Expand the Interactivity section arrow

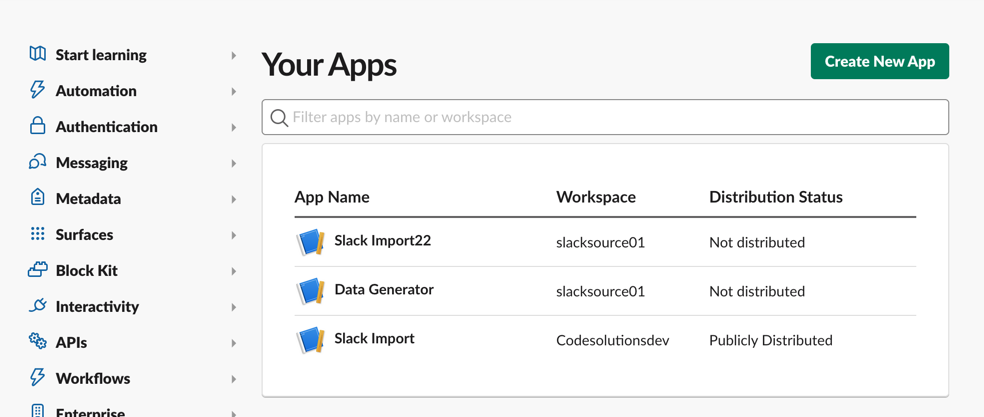click(x=234, y=308)
